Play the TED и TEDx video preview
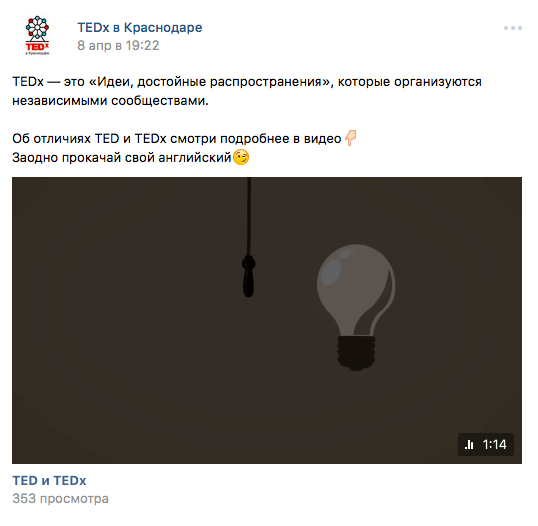 tap(267, 320)
